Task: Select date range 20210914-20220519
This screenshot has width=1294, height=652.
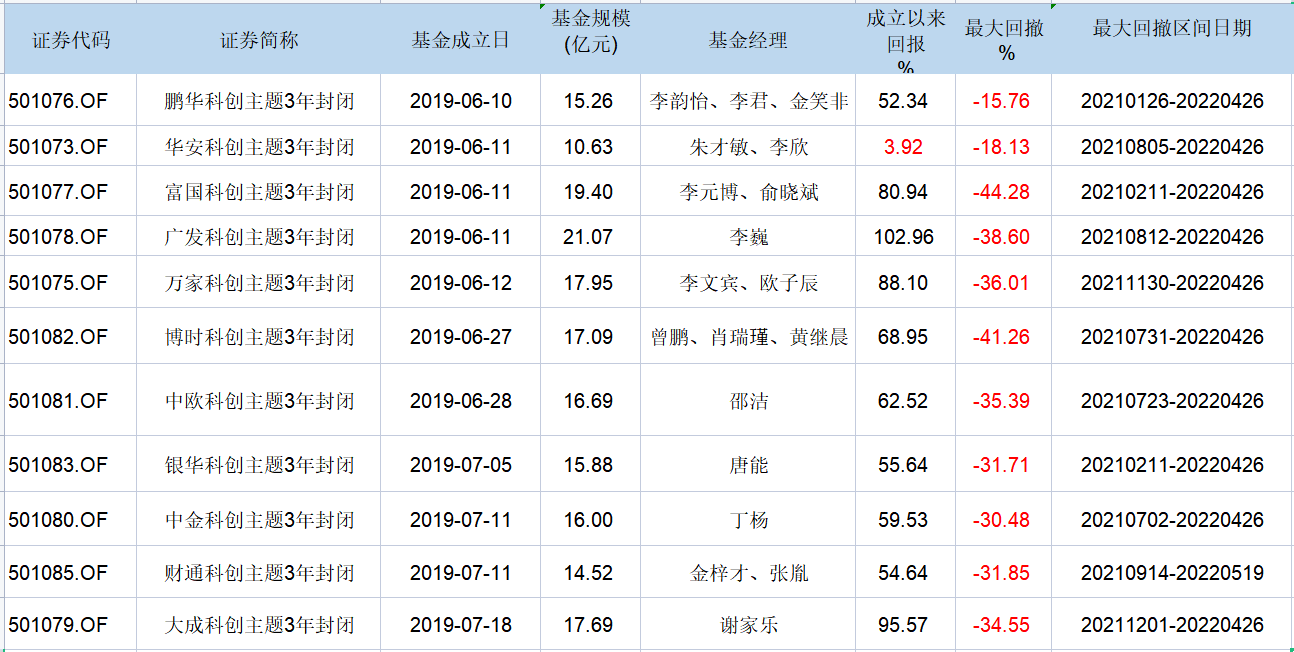Action: click(x=1172, y=573)
